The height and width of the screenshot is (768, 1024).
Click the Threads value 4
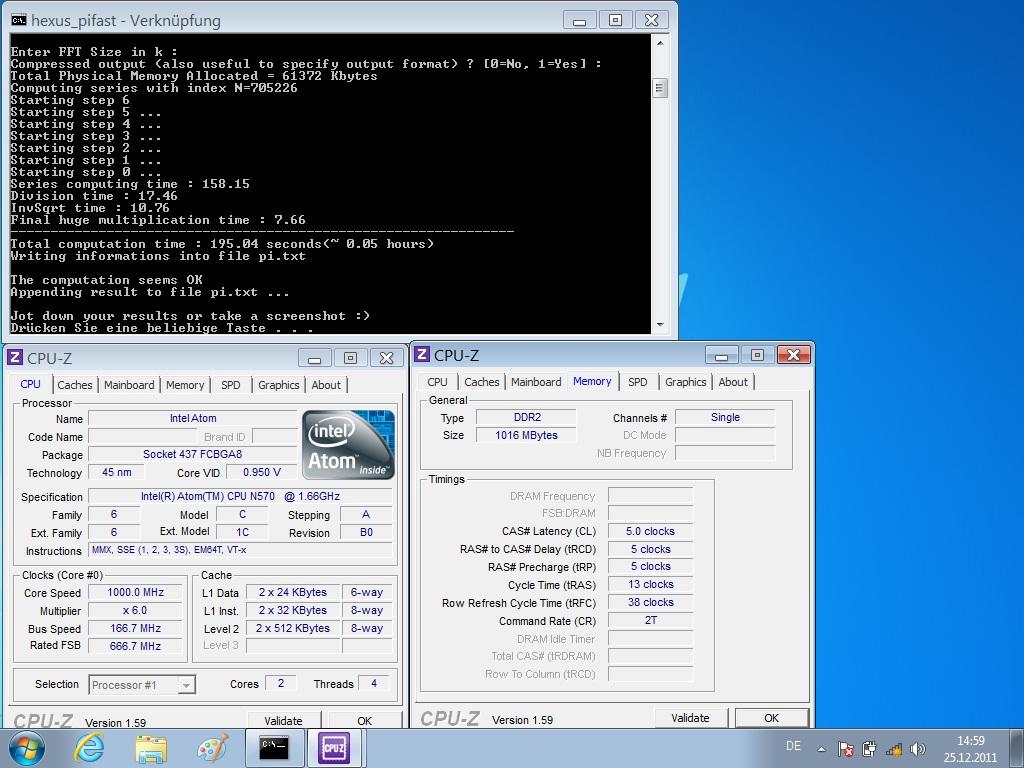point(374,683)
